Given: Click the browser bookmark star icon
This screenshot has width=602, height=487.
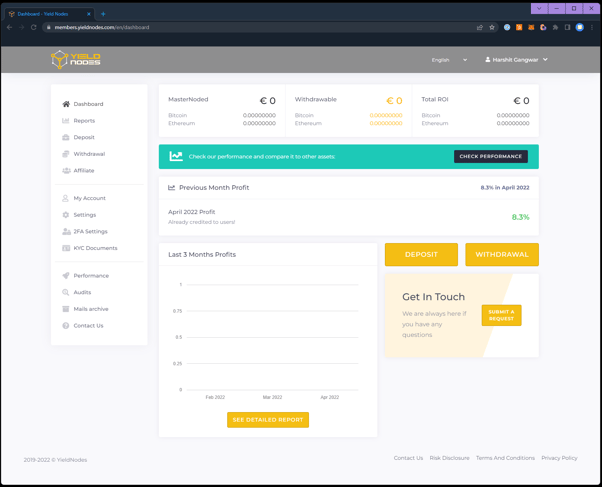Looking at the screenshot, I should point(492,27).
